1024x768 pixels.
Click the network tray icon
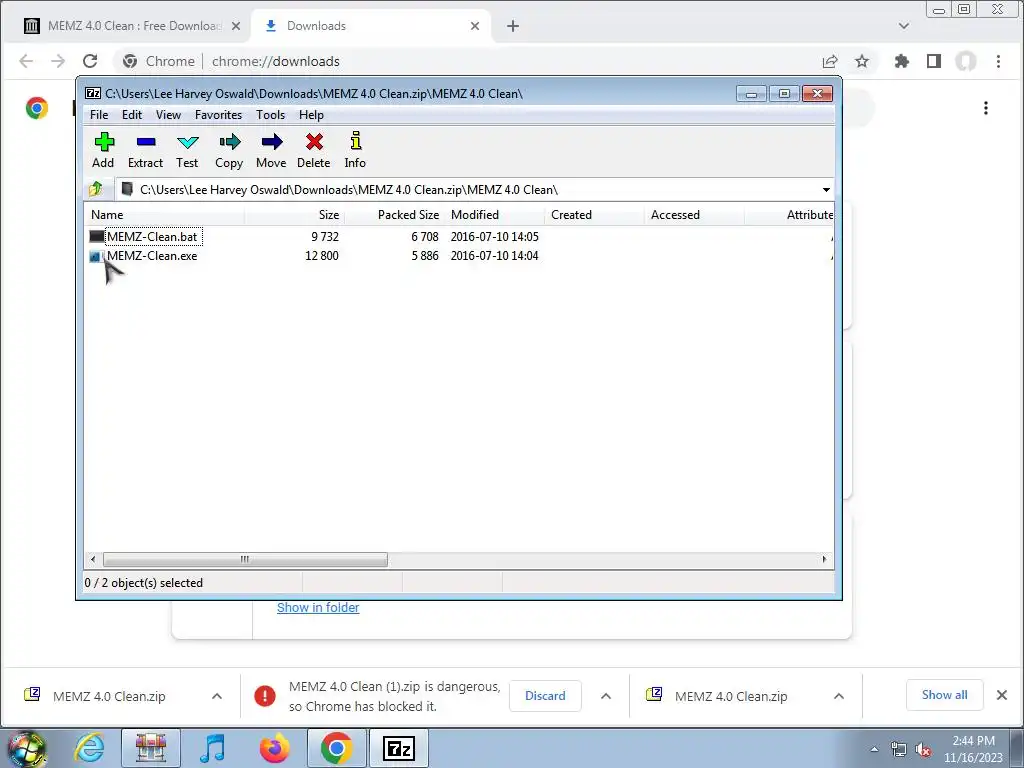[899, 749]
